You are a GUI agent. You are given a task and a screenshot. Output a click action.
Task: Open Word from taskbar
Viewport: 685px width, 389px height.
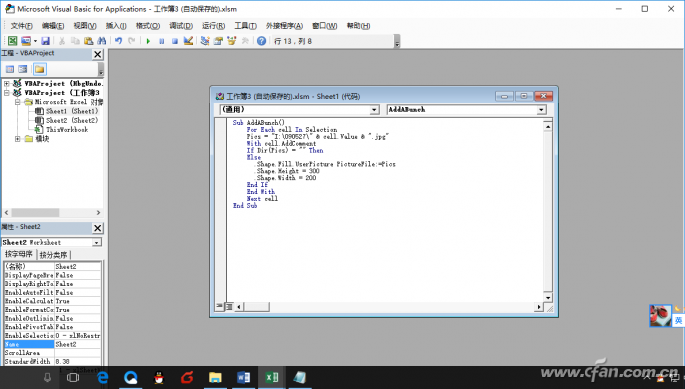click(x=243, y=377)
